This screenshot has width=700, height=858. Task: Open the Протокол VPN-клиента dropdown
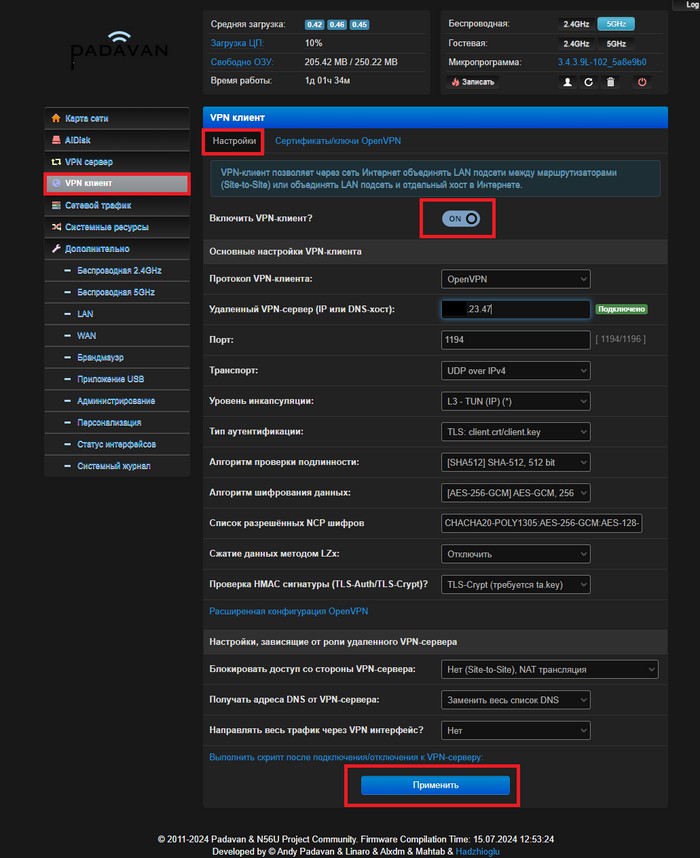(515, 278)
